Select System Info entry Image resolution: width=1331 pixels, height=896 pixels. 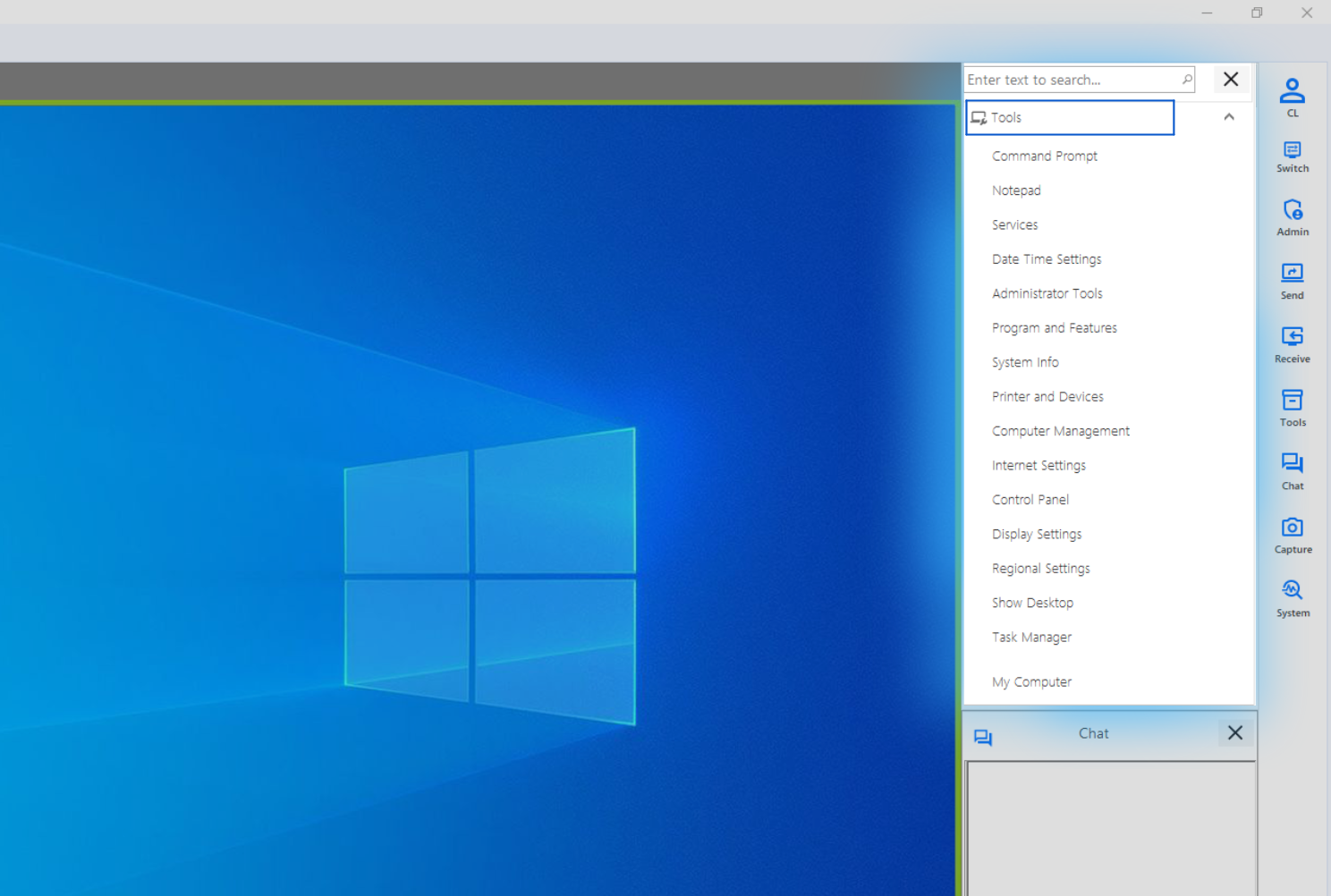1025,362
